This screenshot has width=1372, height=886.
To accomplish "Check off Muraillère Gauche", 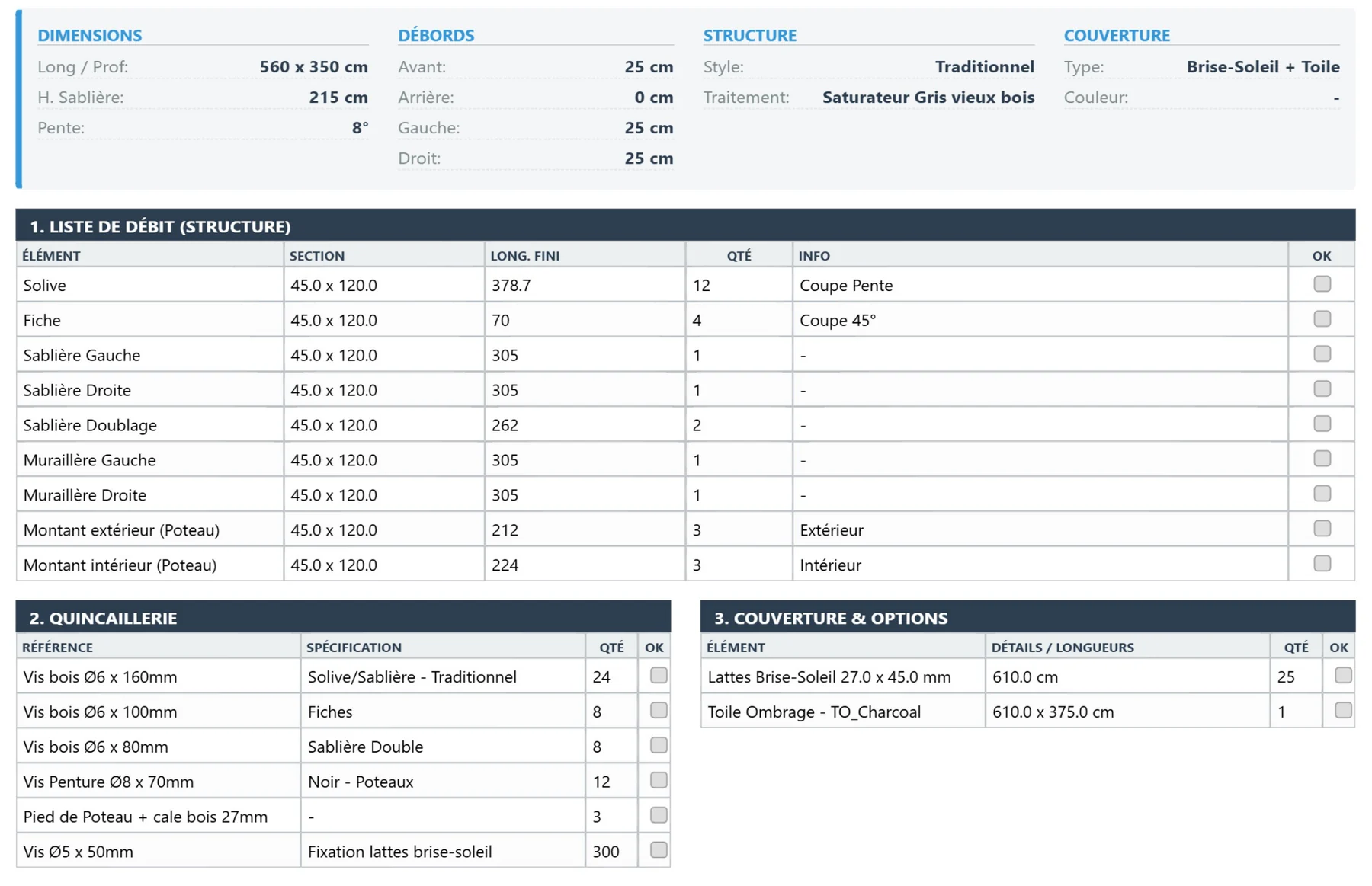I will pos(1322,459).
